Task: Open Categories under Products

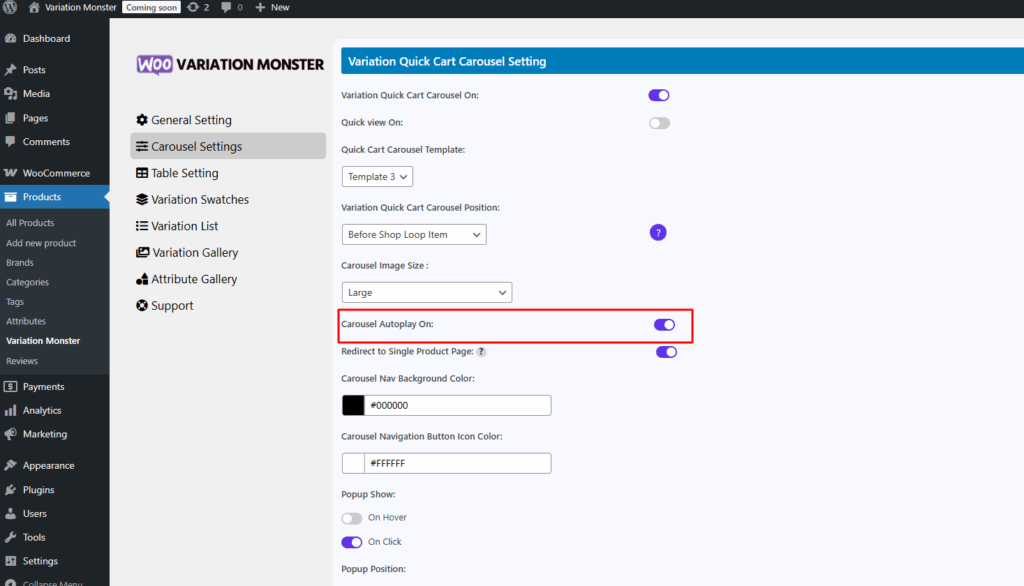Action: point(27,282)
